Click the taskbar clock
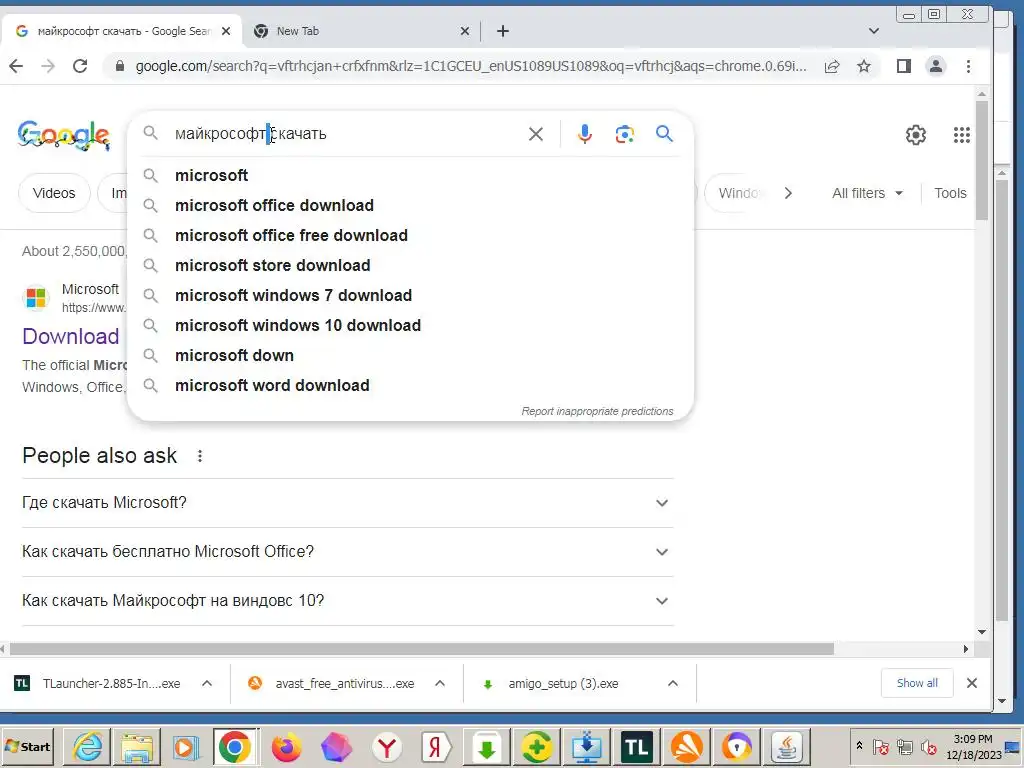1024x768 pixels. pyautogui.click(x=973, y=746)
